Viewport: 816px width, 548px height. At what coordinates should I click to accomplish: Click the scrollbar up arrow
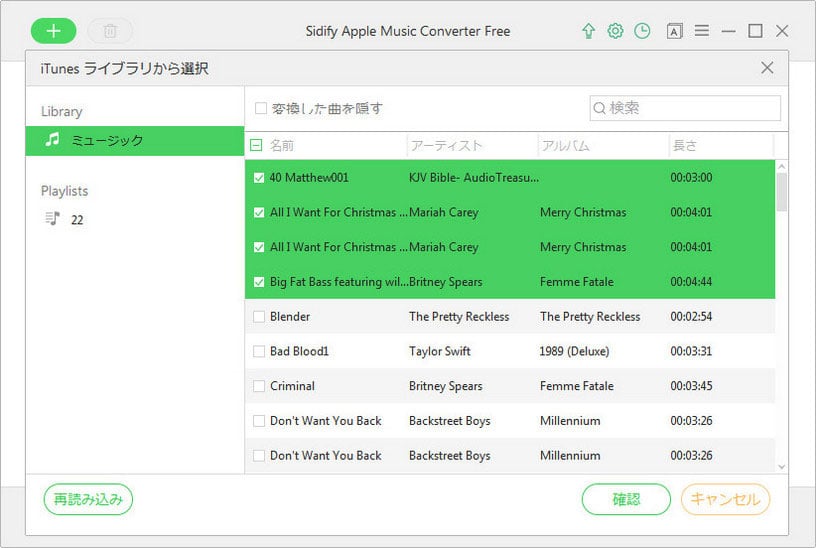[781, 167]
